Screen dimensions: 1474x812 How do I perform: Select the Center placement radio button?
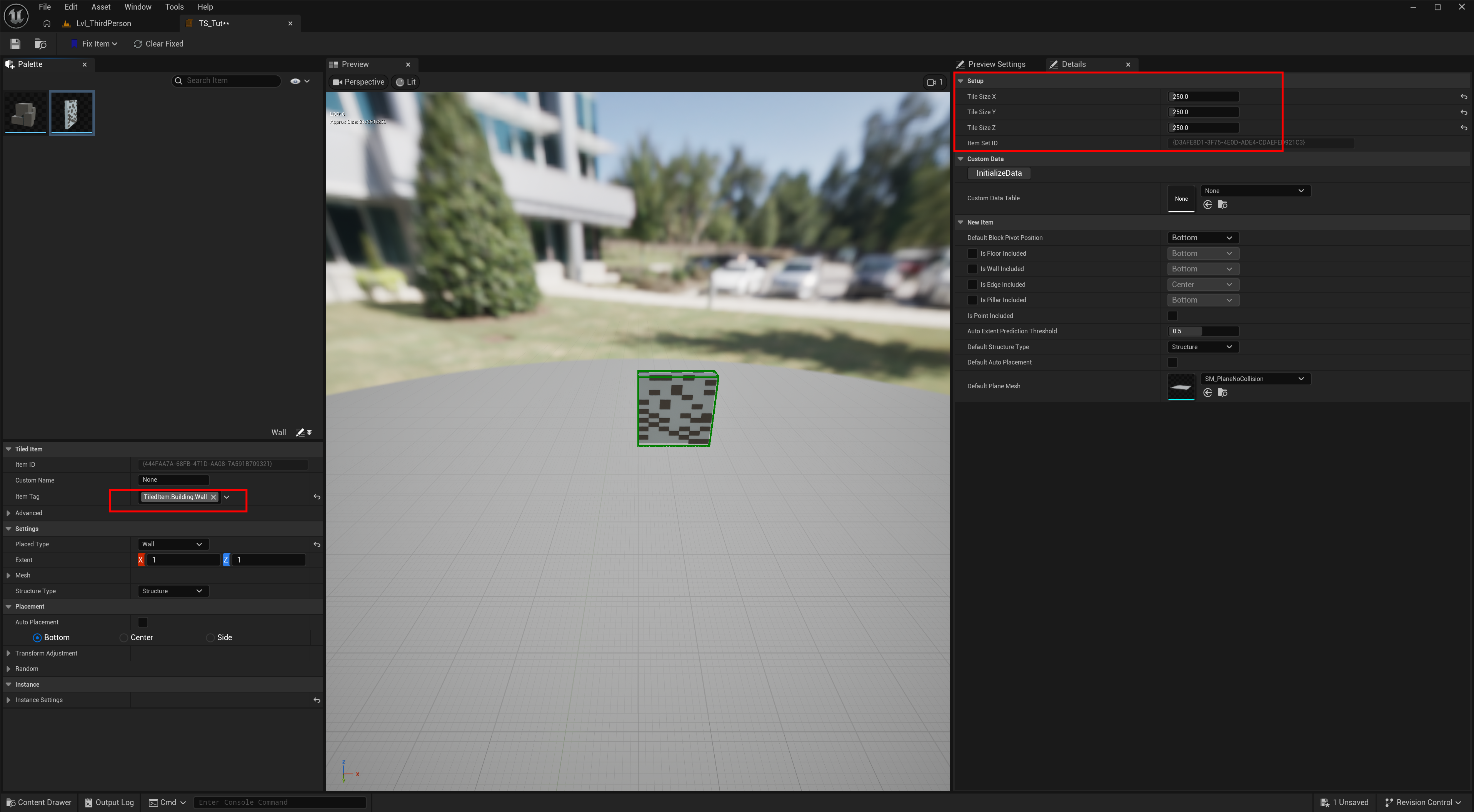click(123, 637)
